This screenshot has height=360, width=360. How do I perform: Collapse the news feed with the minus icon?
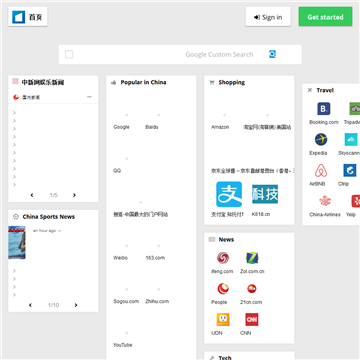[x=89, y=97]
